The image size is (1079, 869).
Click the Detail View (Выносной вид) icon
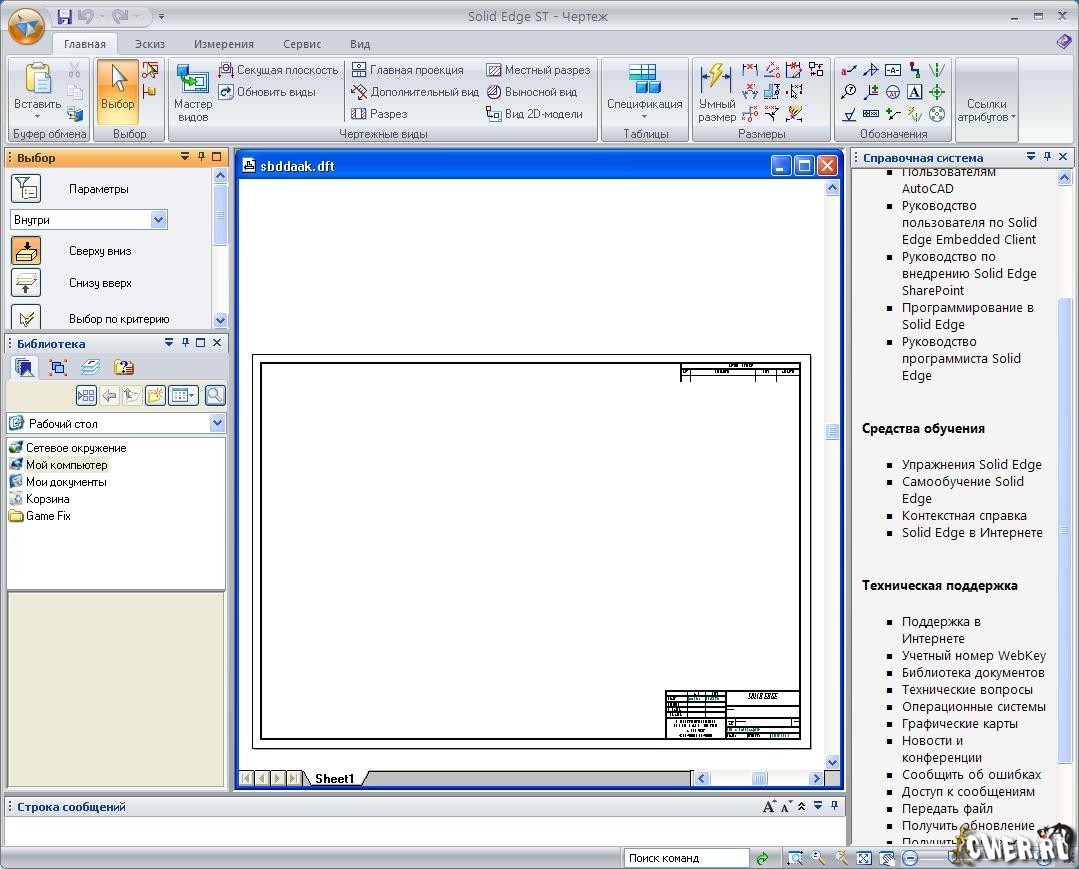(494, 92)
